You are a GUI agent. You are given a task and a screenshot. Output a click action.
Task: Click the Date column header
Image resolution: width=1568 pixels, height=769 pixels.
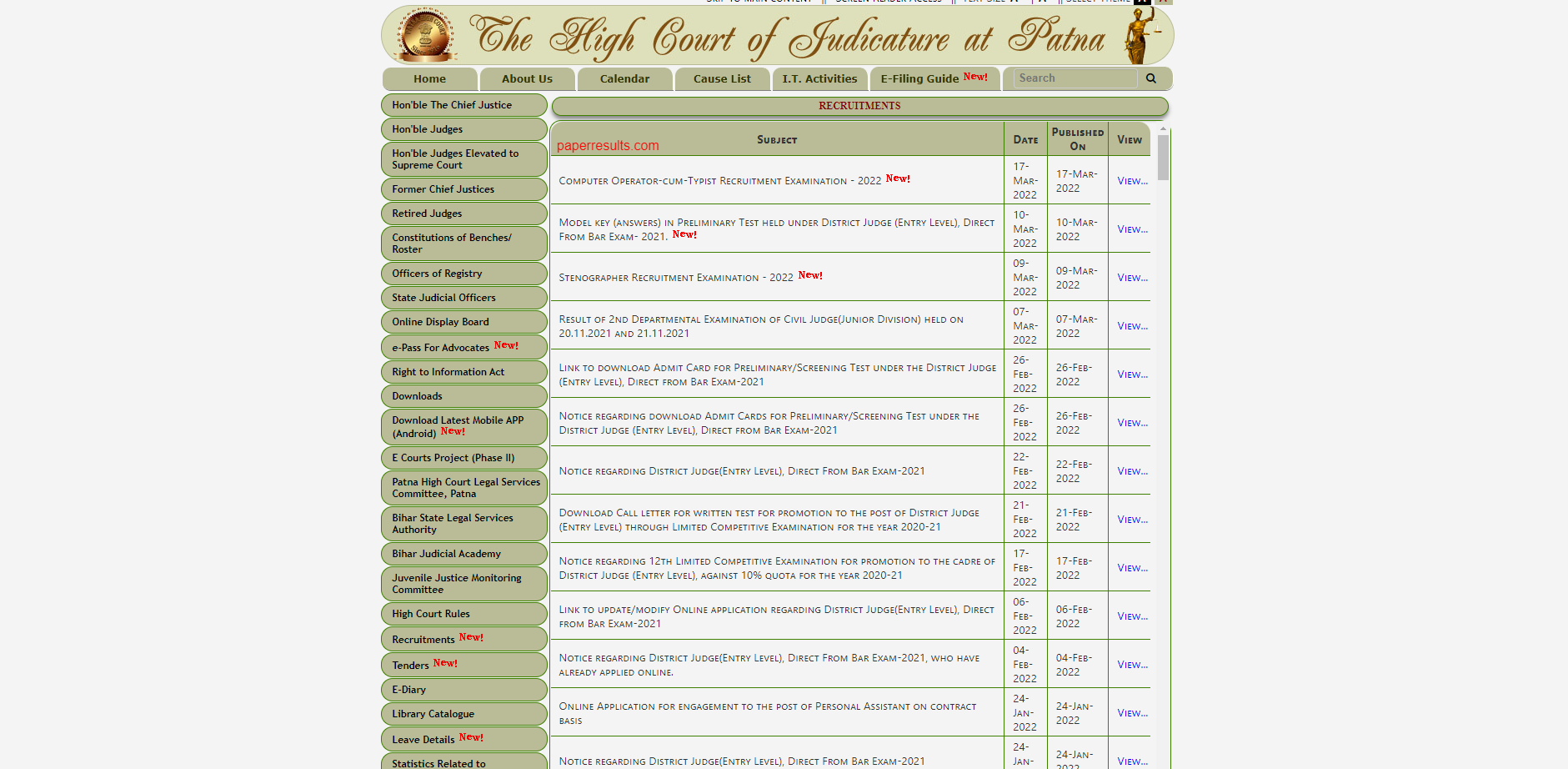pos(1025,139)
